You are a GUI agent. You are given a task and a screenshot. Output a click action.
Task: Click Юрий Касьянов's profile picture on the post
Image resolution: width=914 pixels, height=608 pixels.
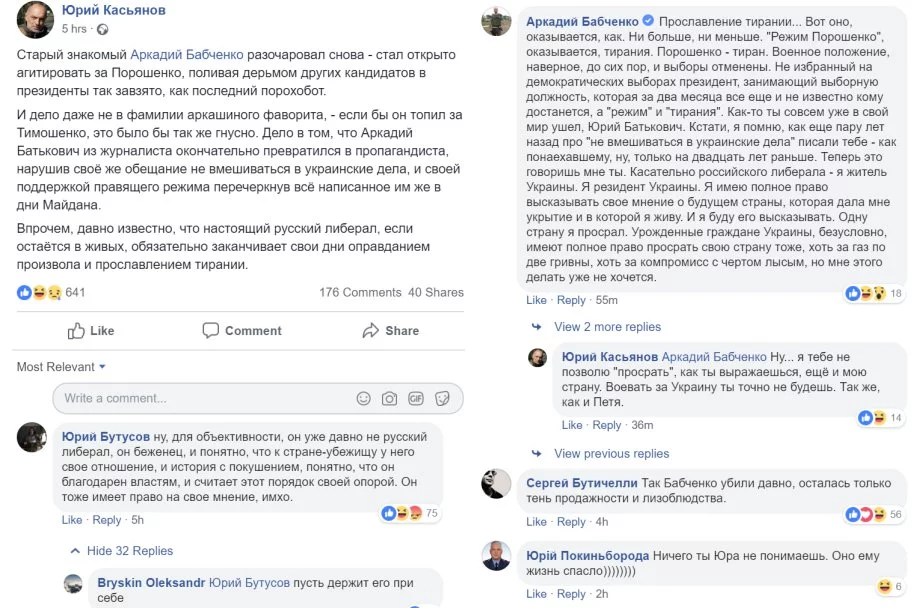pos(35,18)
